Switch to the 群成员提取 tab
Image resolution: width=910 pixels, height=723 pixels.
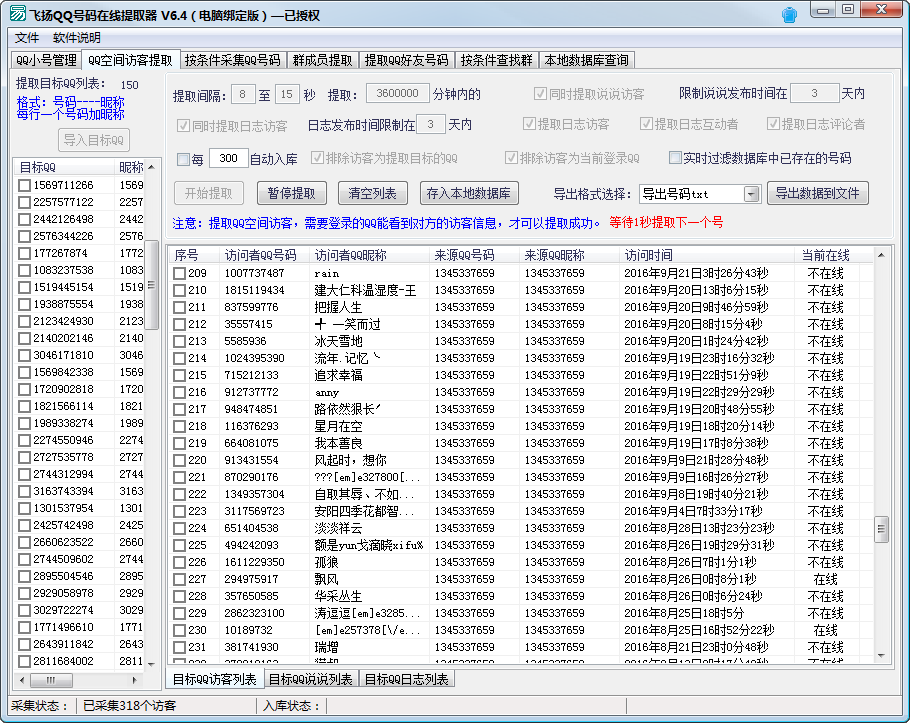click(x=323, y=60)
